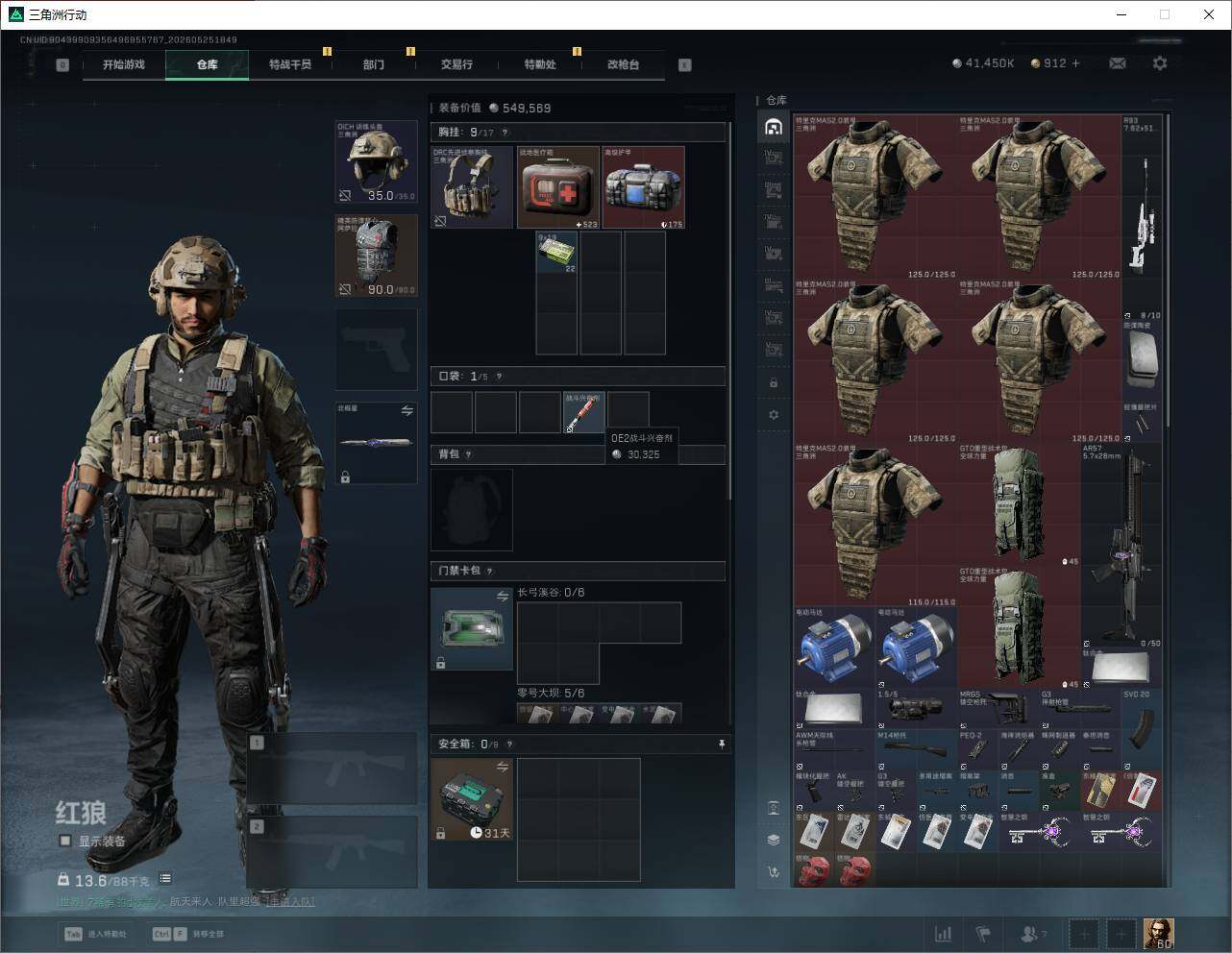Select the ammo box showing 22

coord(556,253)
